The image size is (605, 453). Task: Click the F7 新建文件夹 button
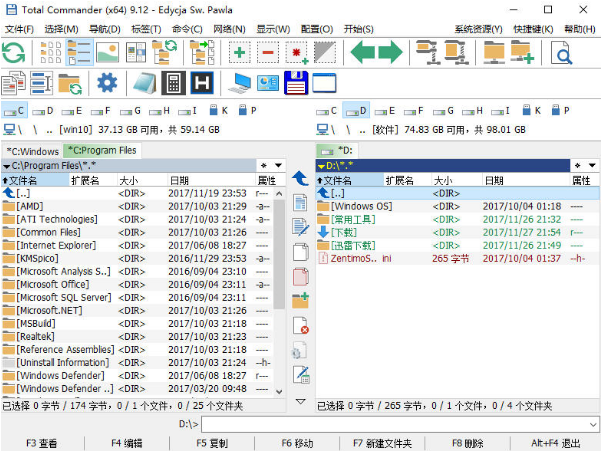click(382, 443)
